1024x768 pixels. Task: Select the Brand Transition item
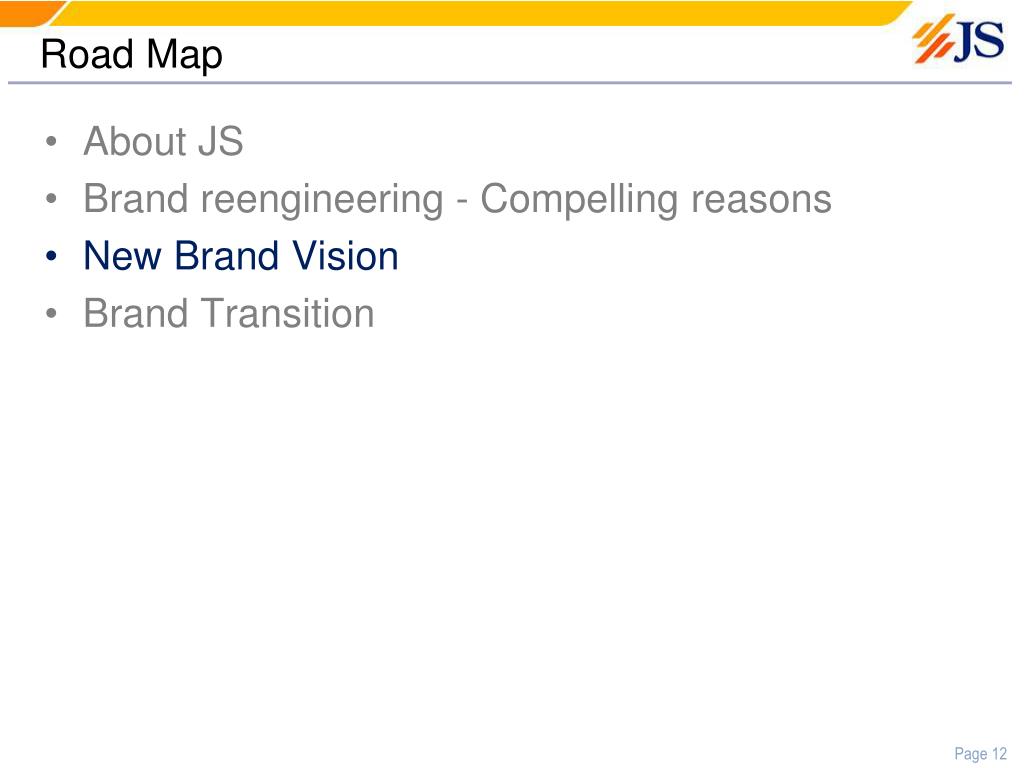229,313
